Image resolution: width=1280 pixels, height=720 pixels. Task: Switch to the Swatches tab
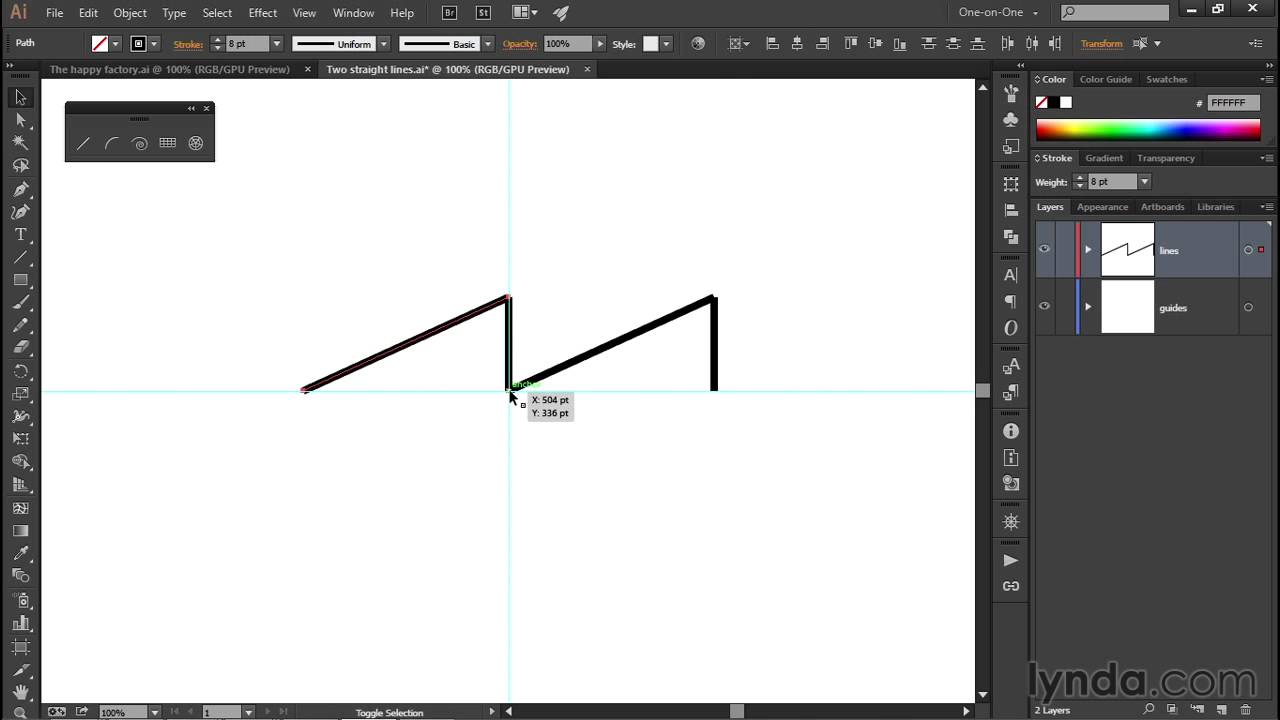pos(1167,79)
